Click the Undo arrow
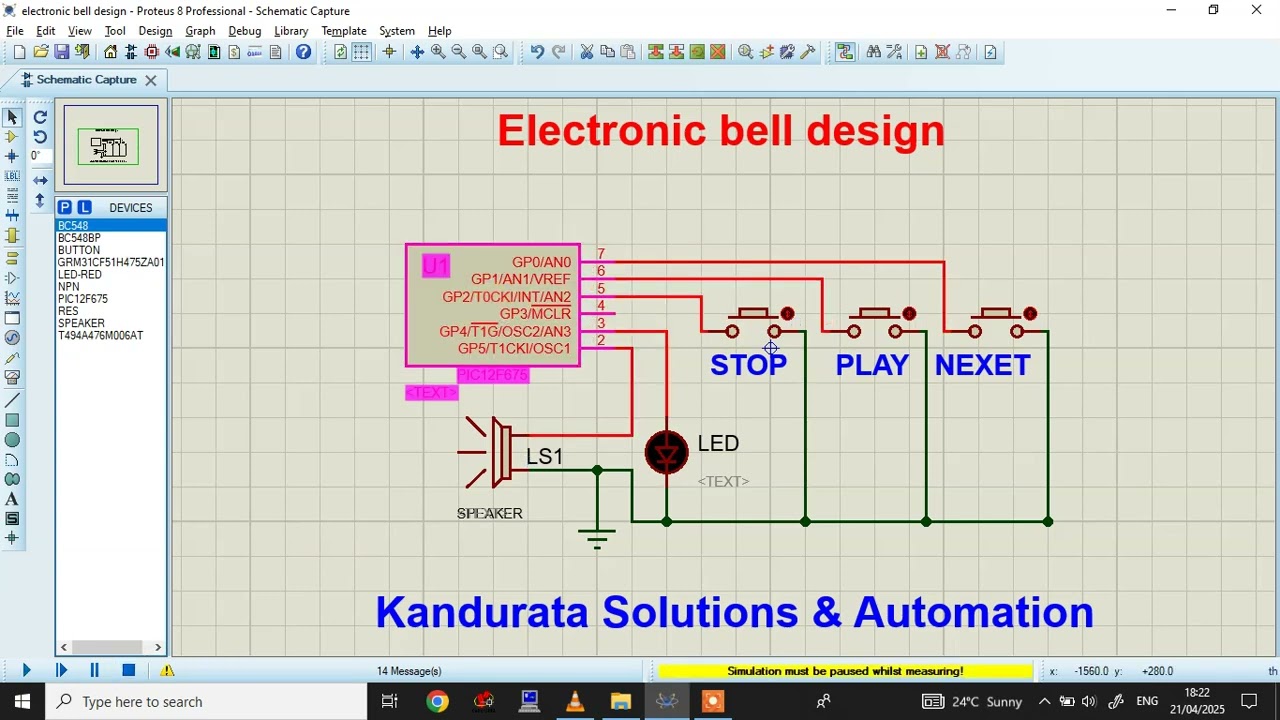 (x=537, y=52)
